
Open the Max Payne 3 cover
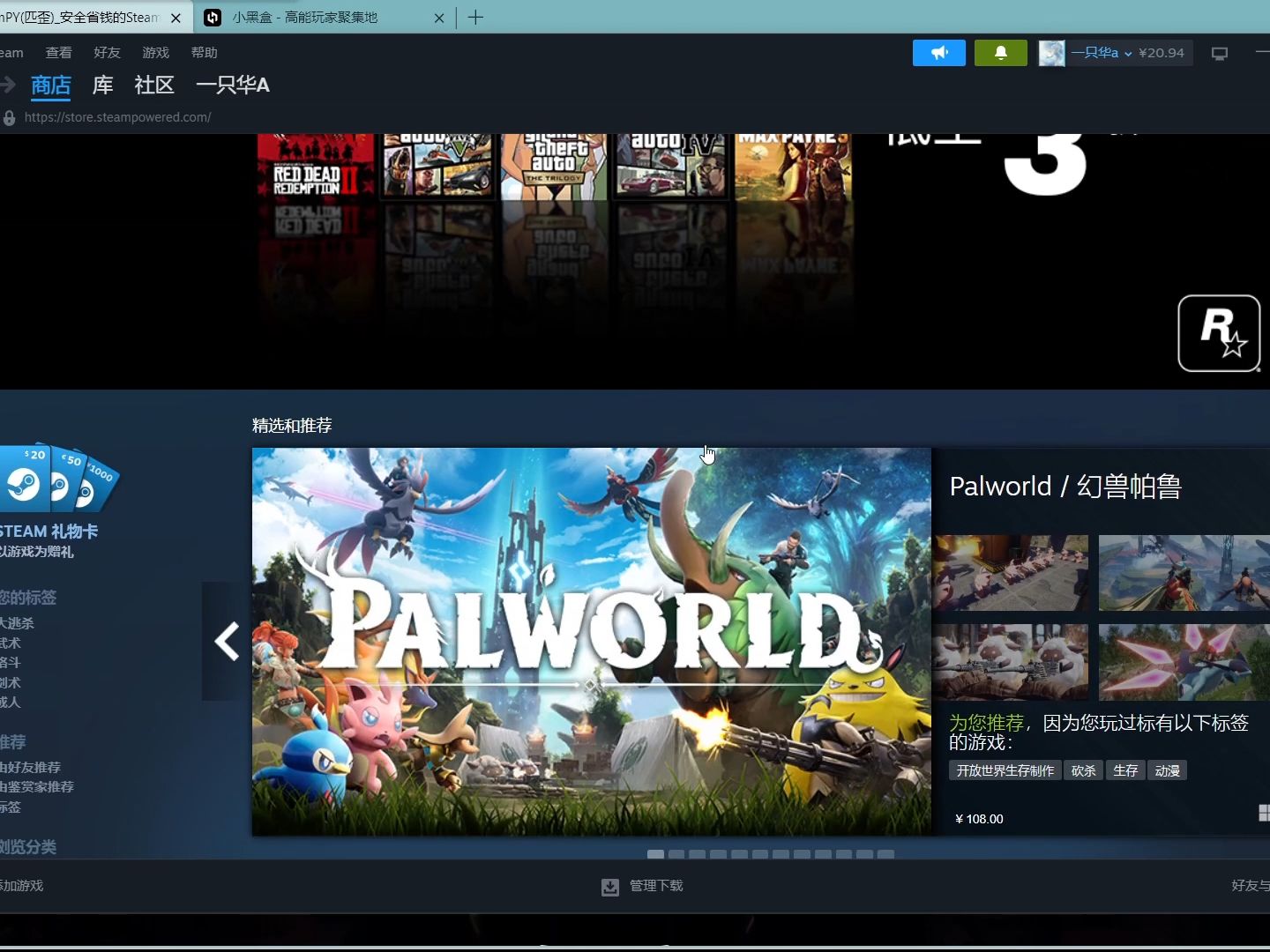793,165
